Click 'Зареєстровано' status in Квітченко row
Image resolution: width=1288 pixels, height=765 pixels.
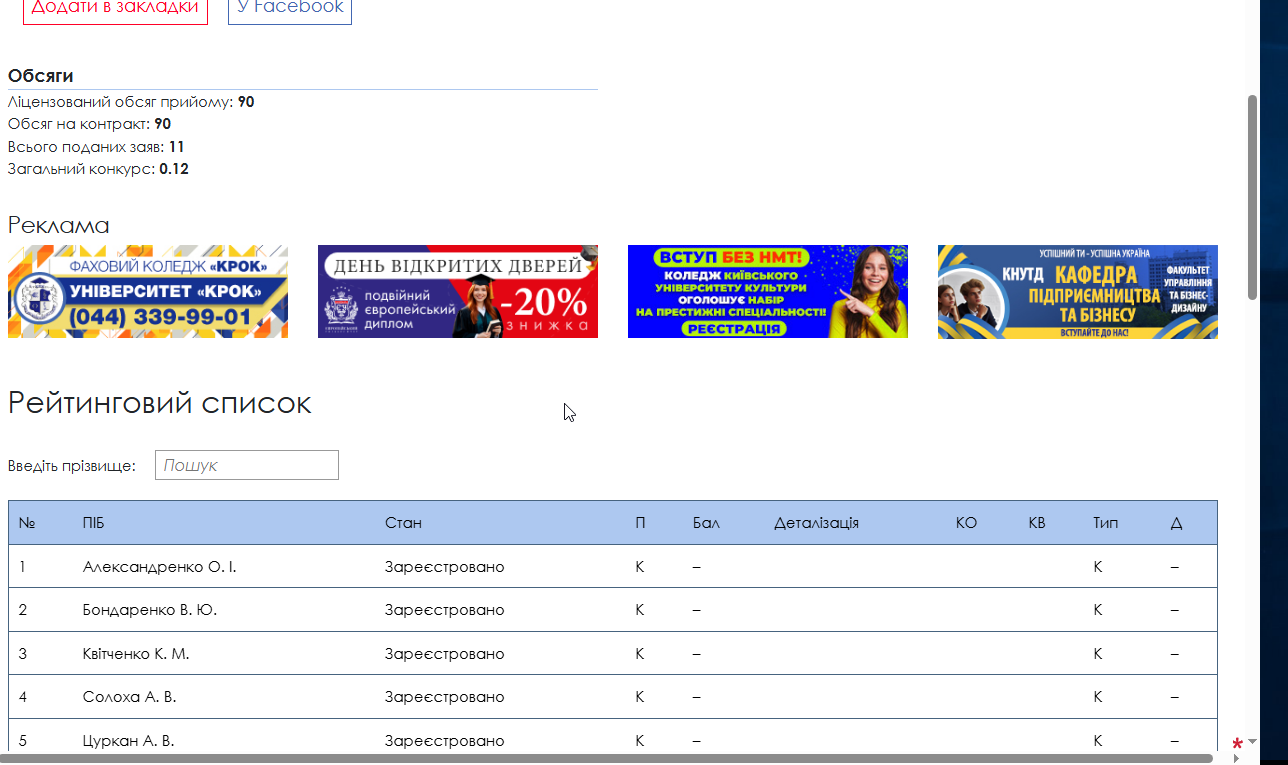point(444,654)
